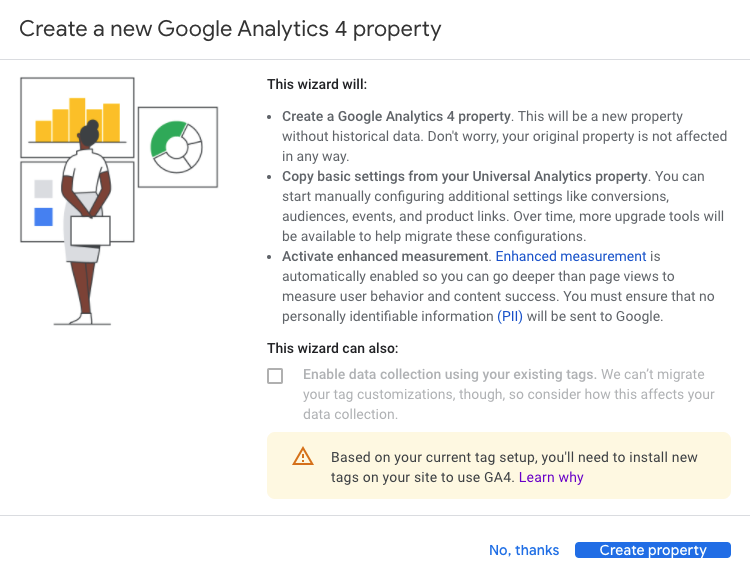Viewport: 750px width, 576px height.
Task: Click the gray square in illustration
Action: click(x=44, y=189)
